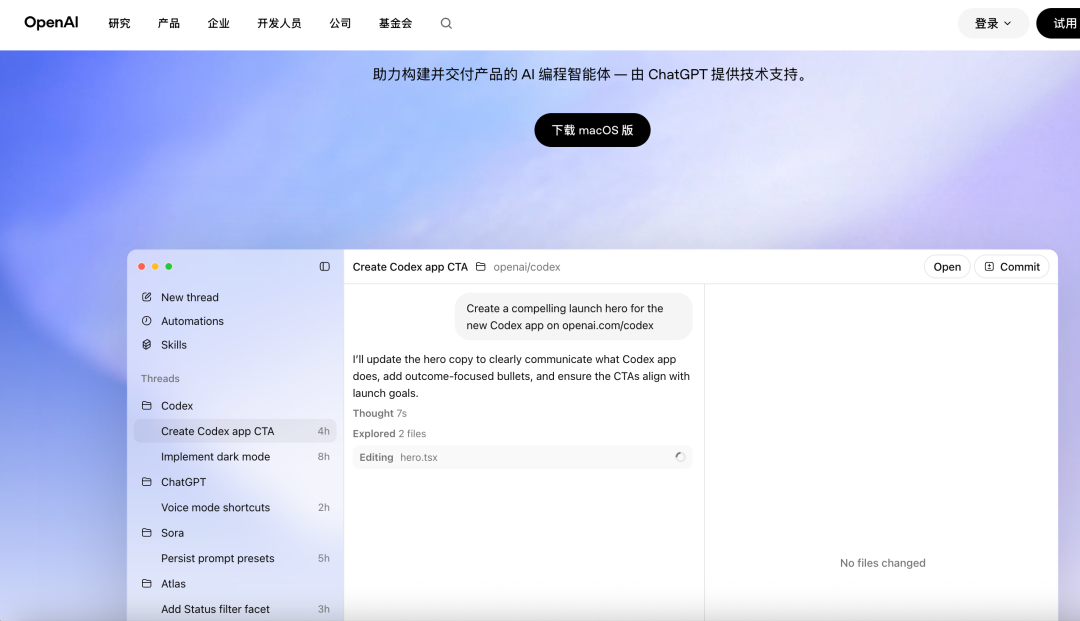Click the folder icon before openai/codex
The width and height of the screenshot is (1080, 621).
click(481, 266)
